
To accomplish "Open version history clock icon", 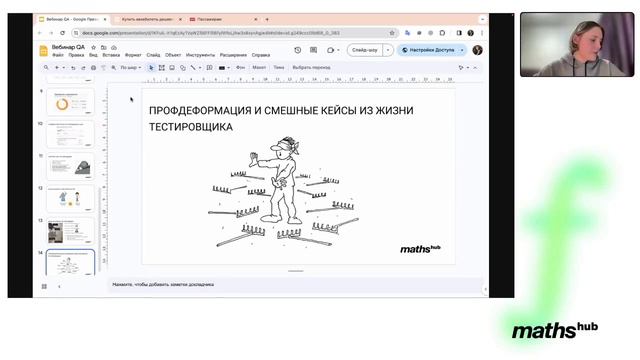I will click(x=298, y=50).
